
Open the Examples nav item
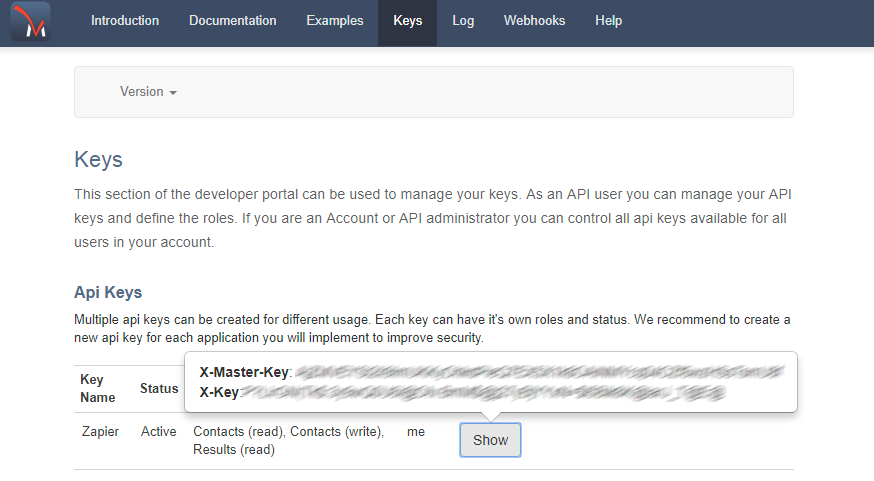click(x=335, y=21)
